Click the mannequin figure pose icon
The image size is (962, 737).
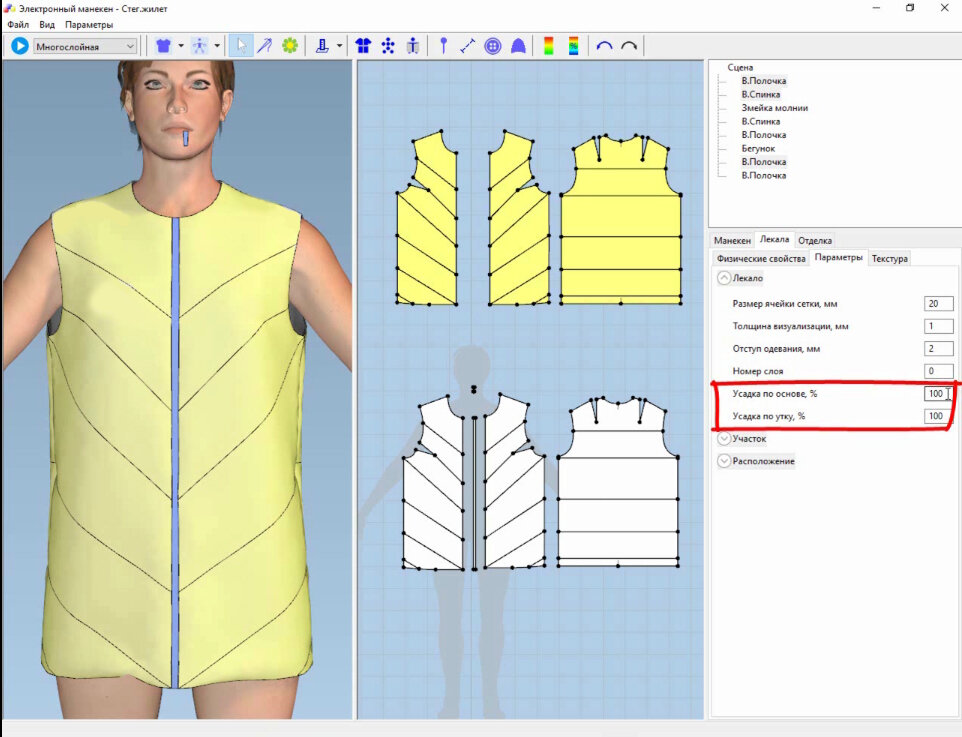(x=199, y=46)
